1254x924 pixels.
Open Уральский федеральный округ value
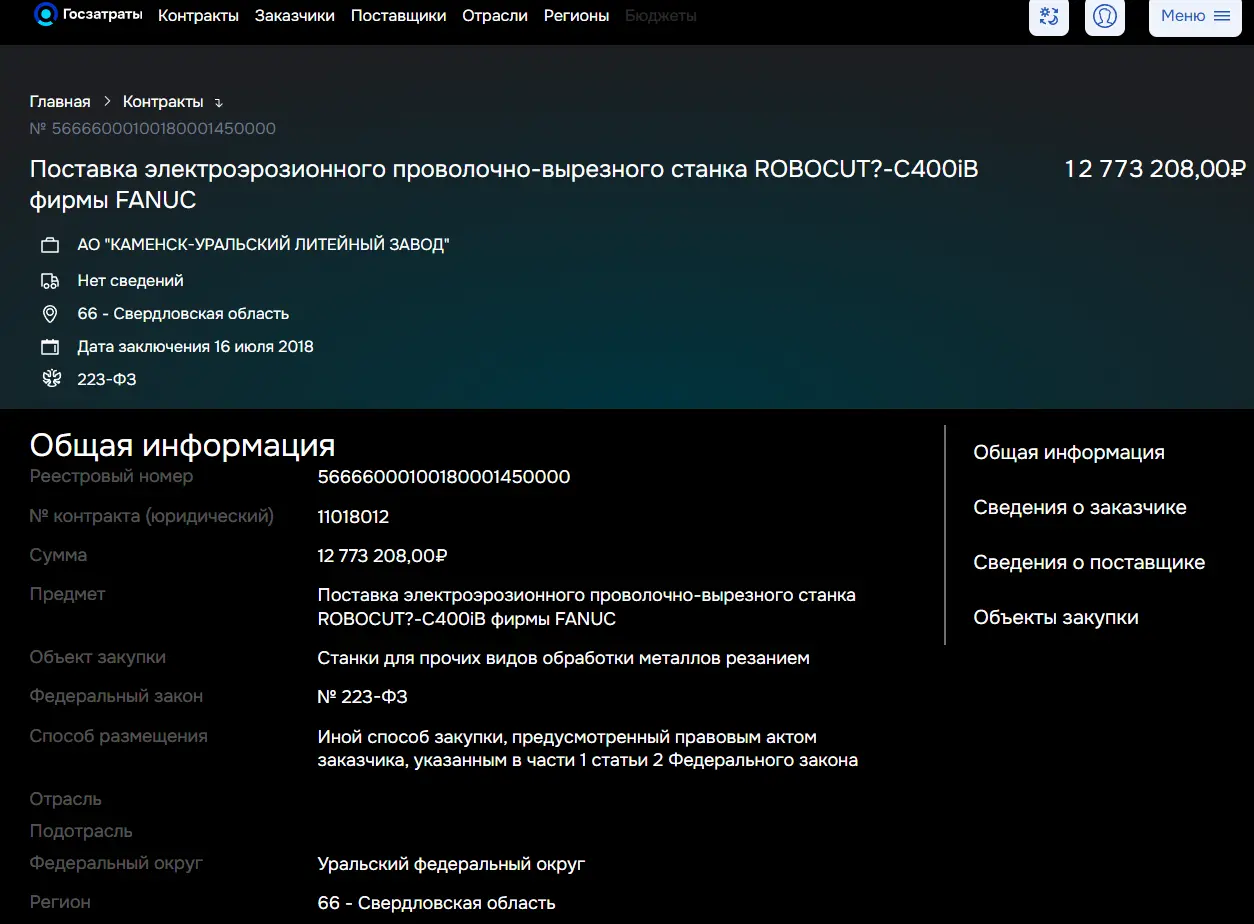[x=451, y=864]
